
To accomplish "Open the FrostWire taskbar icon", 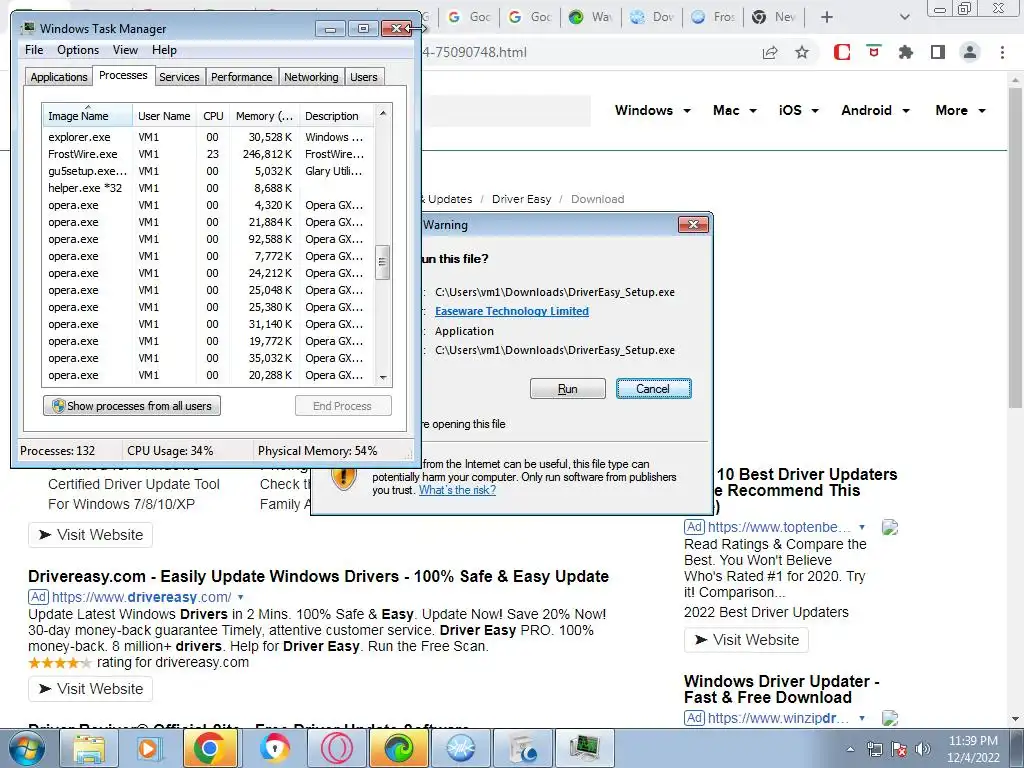I will 460,748.
